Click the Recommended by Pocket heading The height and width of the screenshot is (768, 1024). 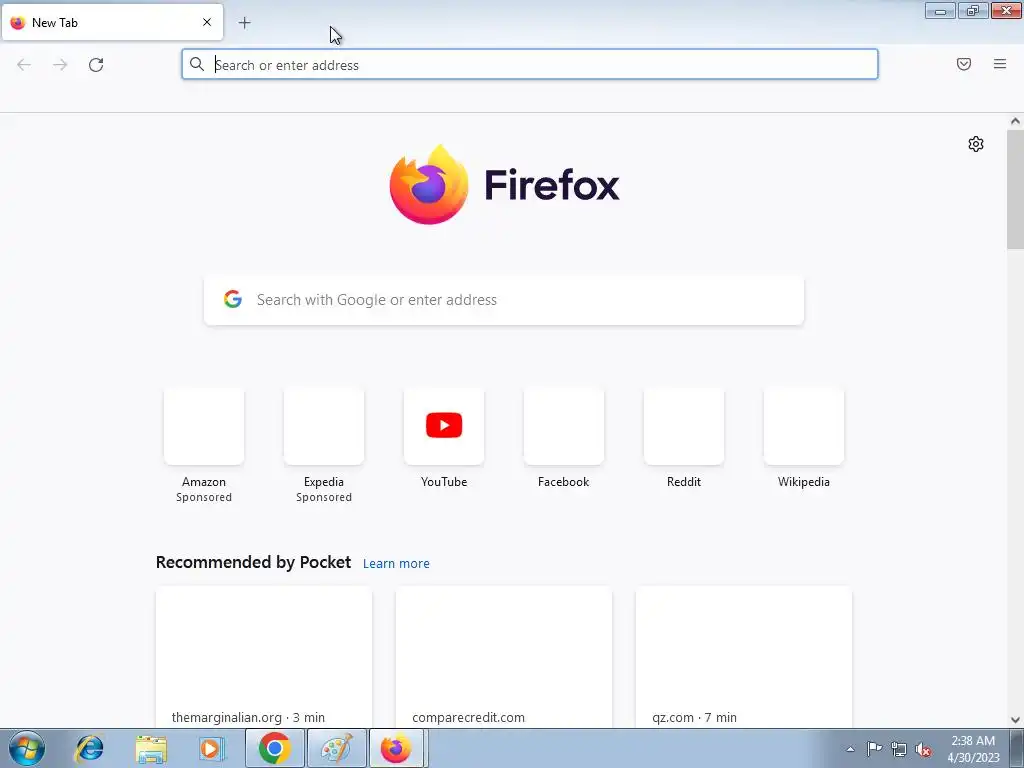[x=253, y=562]
